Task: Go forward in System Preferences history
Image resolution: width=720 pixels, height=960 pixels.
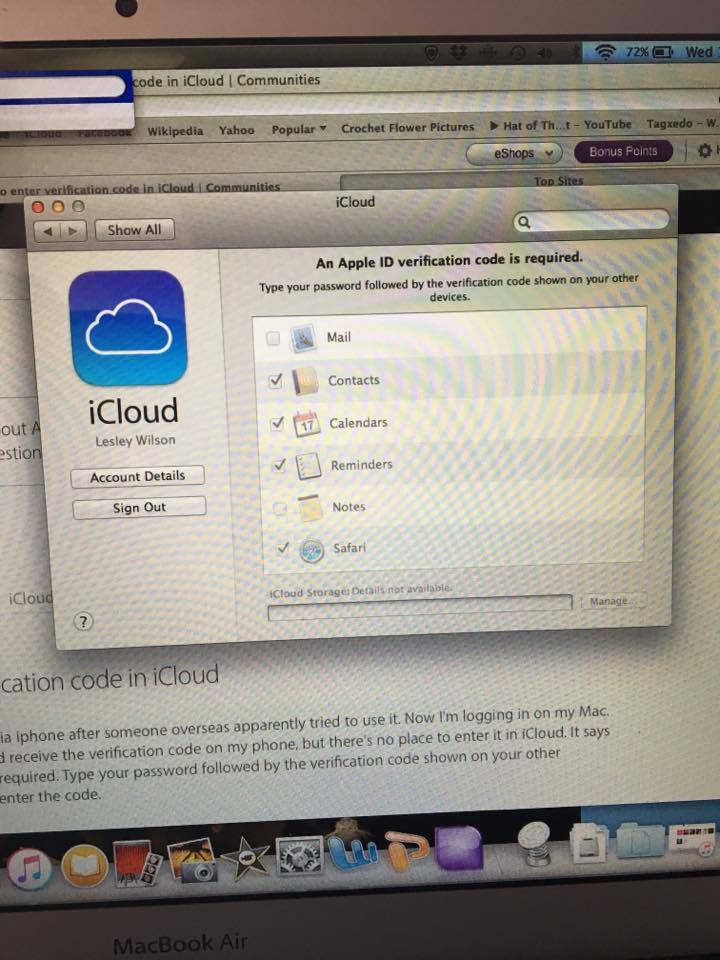Action: click(73, 231)
